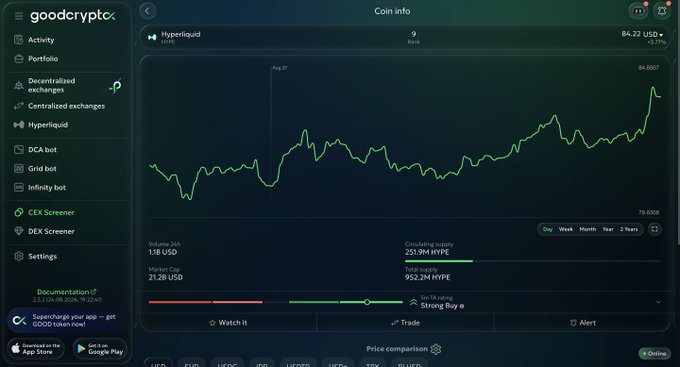Viewport: 680px width, 367px height.
Task: Expand the 5m TA rating chevron
Action: pos(658,302)
